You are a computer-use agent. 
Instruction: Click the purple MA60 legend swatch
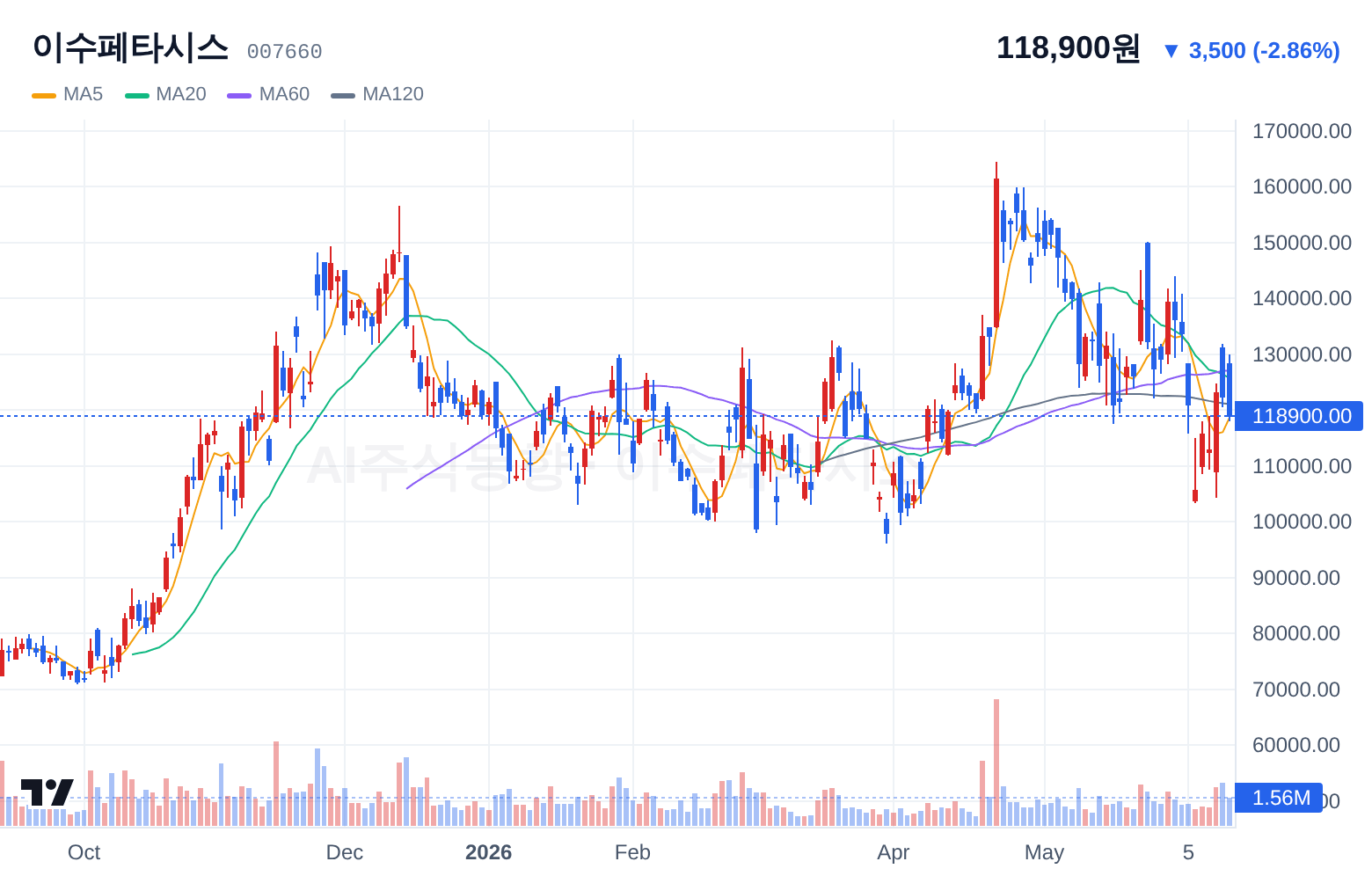[239, 95]
